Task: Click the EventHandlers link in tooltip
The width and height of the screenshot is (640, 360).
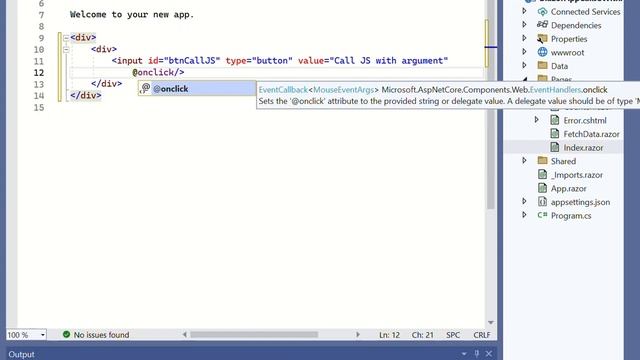Action: (555, 89)
